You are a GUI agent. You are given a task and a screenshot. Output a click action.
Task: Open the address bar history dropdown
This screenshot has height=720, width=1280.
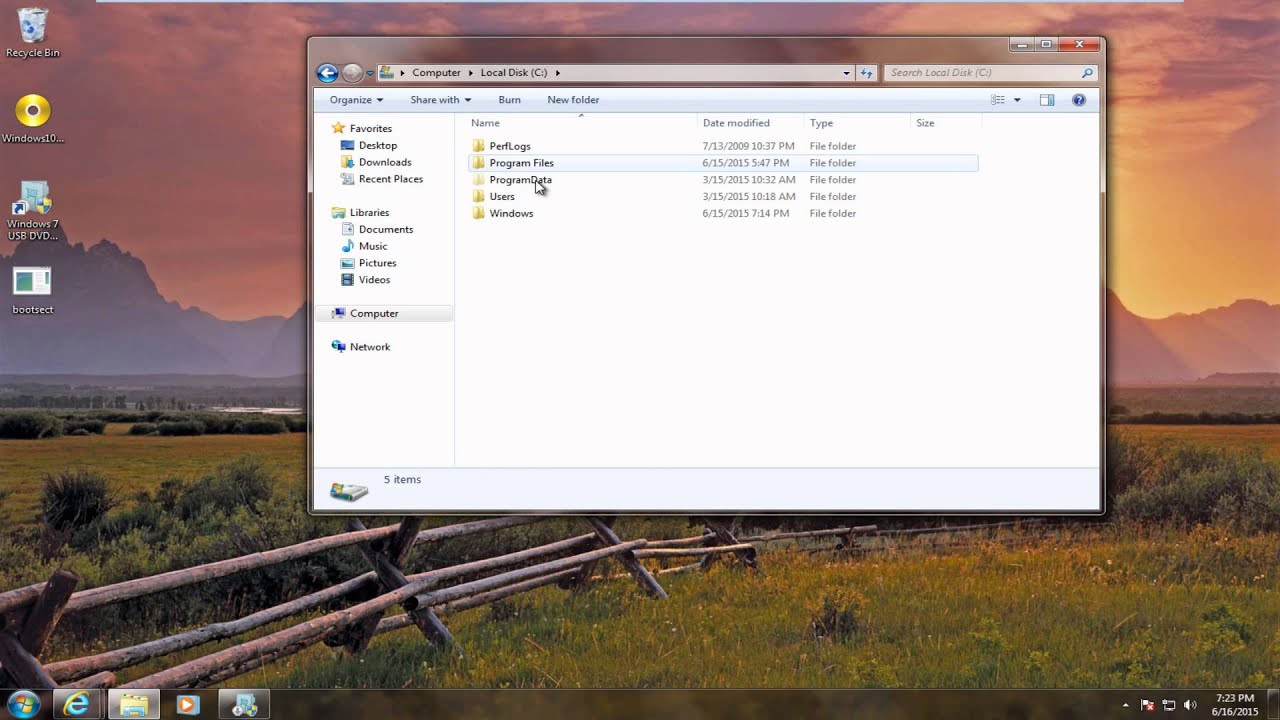(x=846, y=73)
